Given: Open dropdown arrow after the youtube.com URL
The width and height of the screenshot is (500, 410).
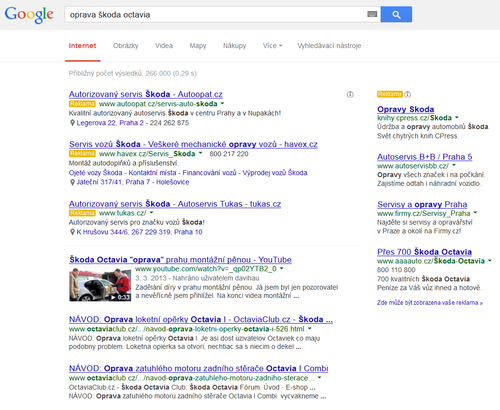Looking at the screenshot, I should (x=282, y=268).
